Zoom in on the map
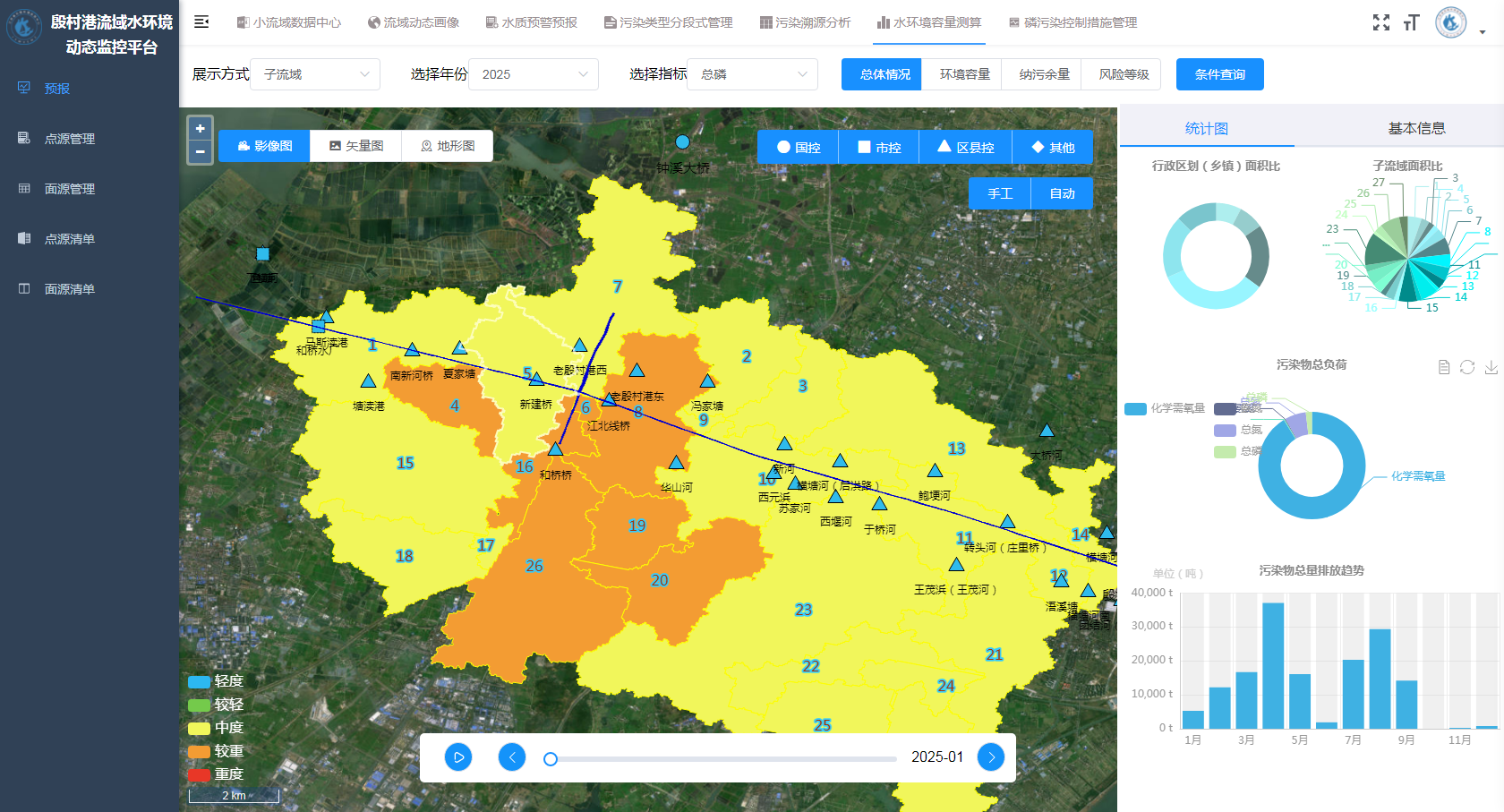The width and height of the screenshot is (1504, 812). coord(201,129)
